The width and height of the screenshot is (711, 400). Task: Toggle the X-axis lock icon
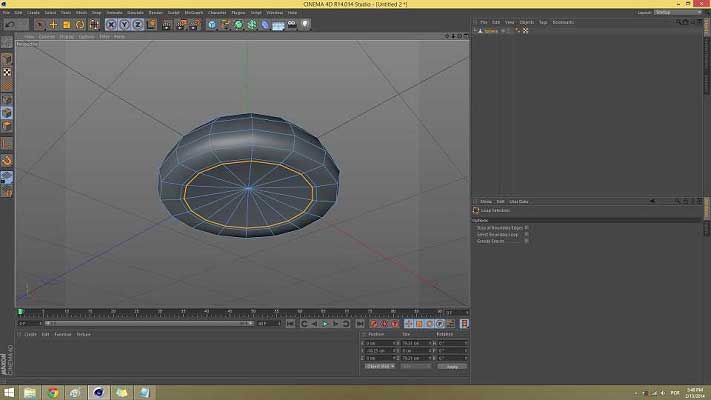(111, 24)
